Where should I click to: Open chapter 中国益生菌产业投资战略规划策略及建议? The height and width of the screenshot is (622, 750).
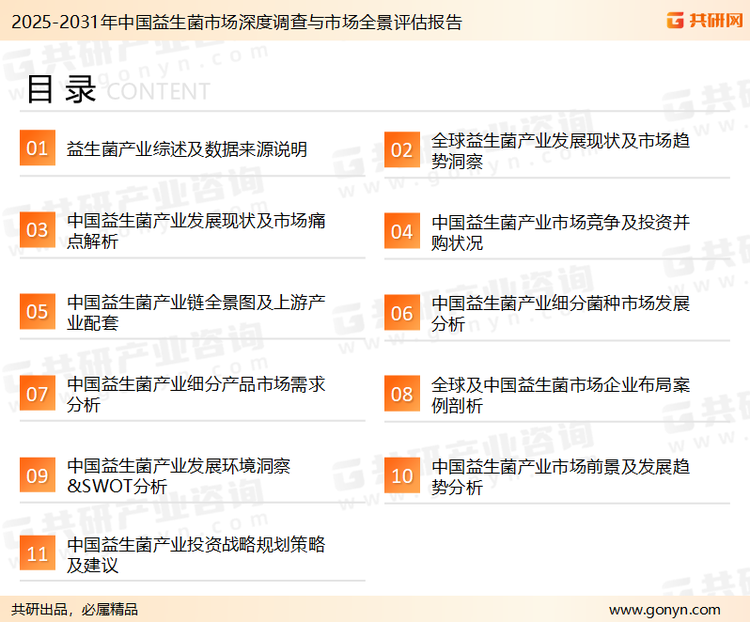196,555
